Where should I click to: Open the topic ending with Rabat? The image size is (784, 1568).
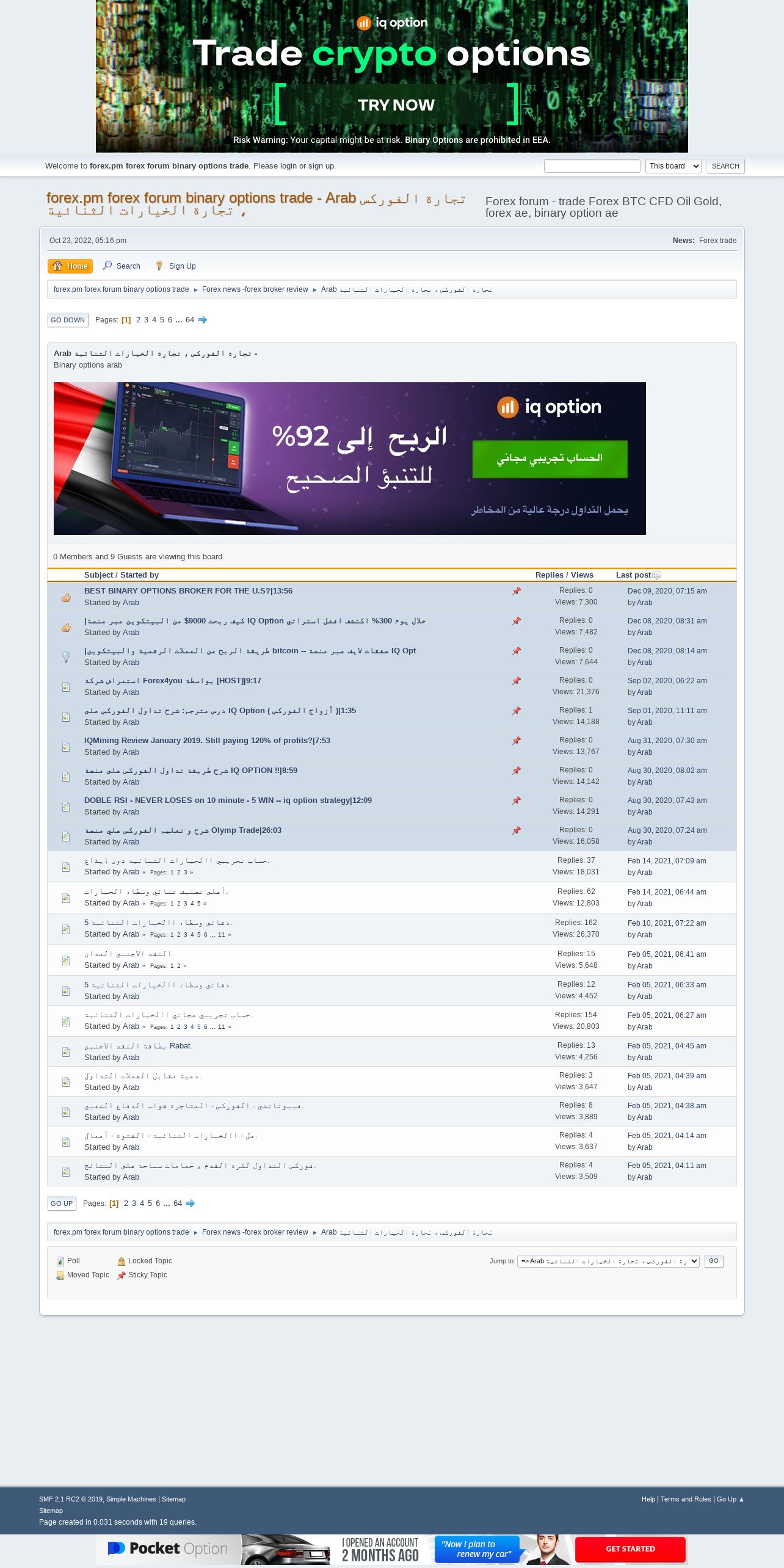(x=137, y=1046)
